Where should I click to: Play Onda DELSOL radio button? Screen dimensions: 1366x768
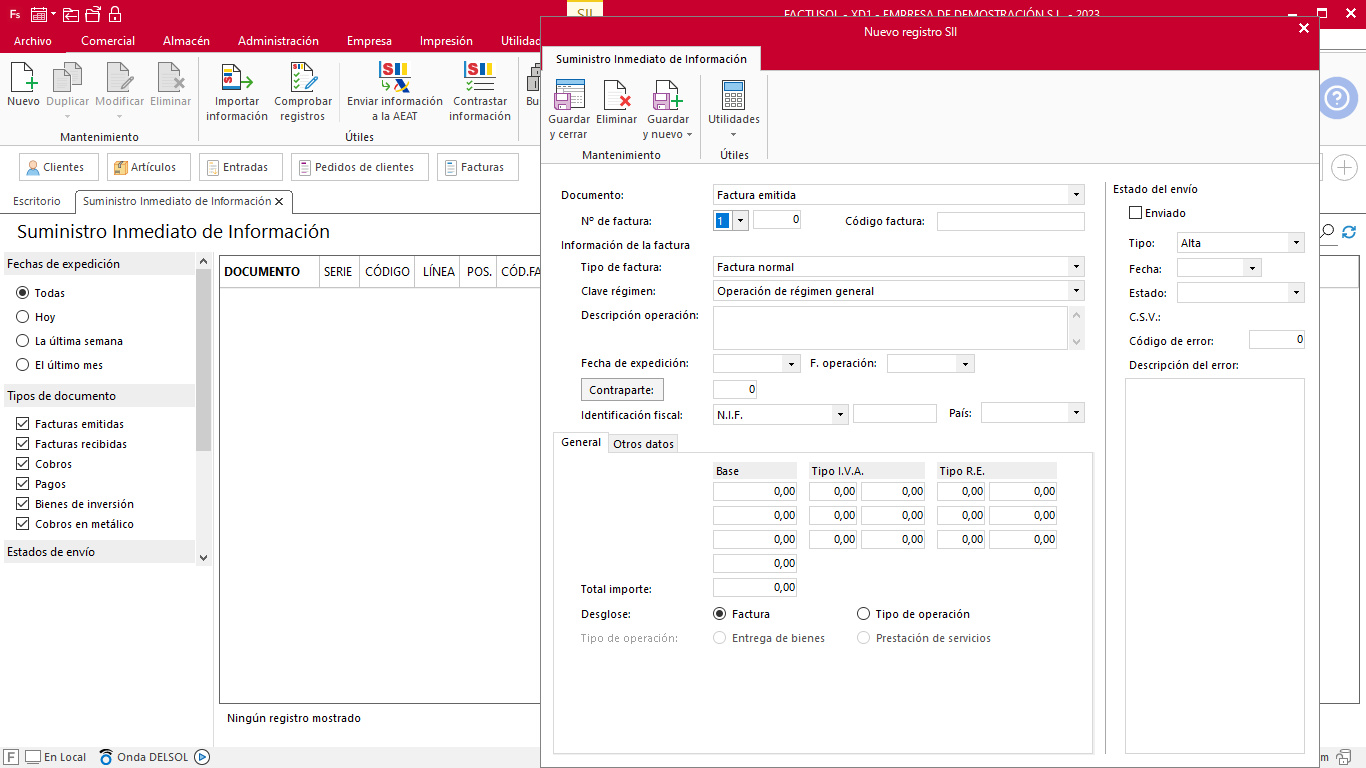(x=202, y=757)
